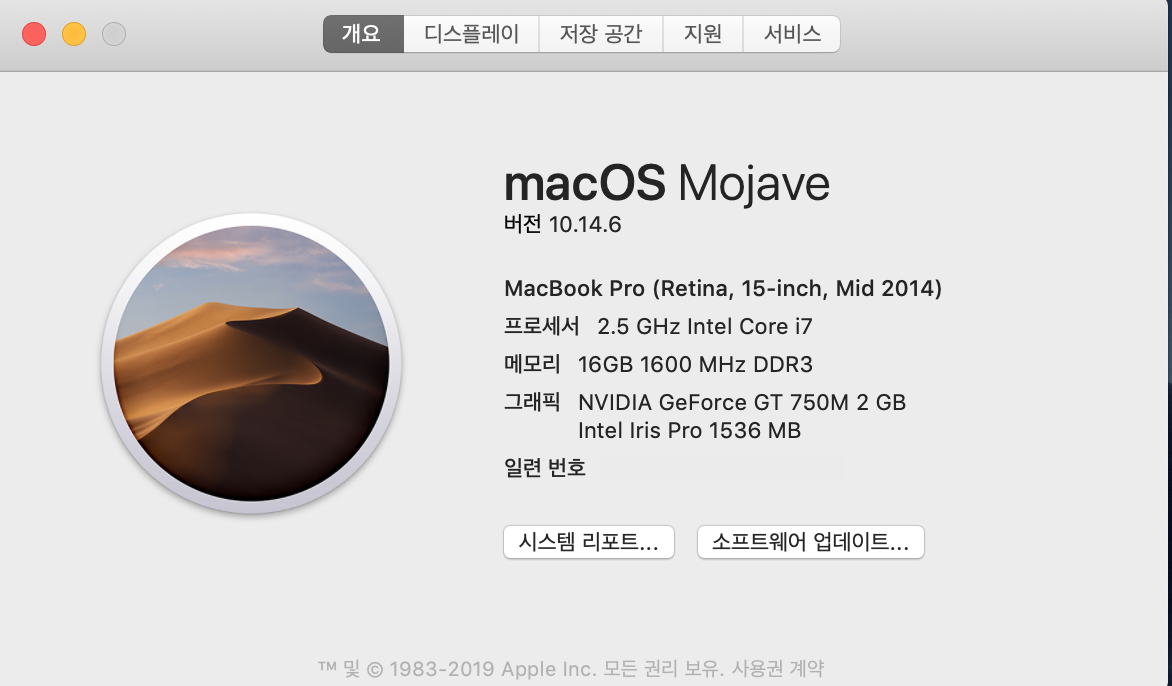This screenshot has height=686, width=1172.
Task: Switch to the 디스플레이 tab
Action: tap(471, 34)
